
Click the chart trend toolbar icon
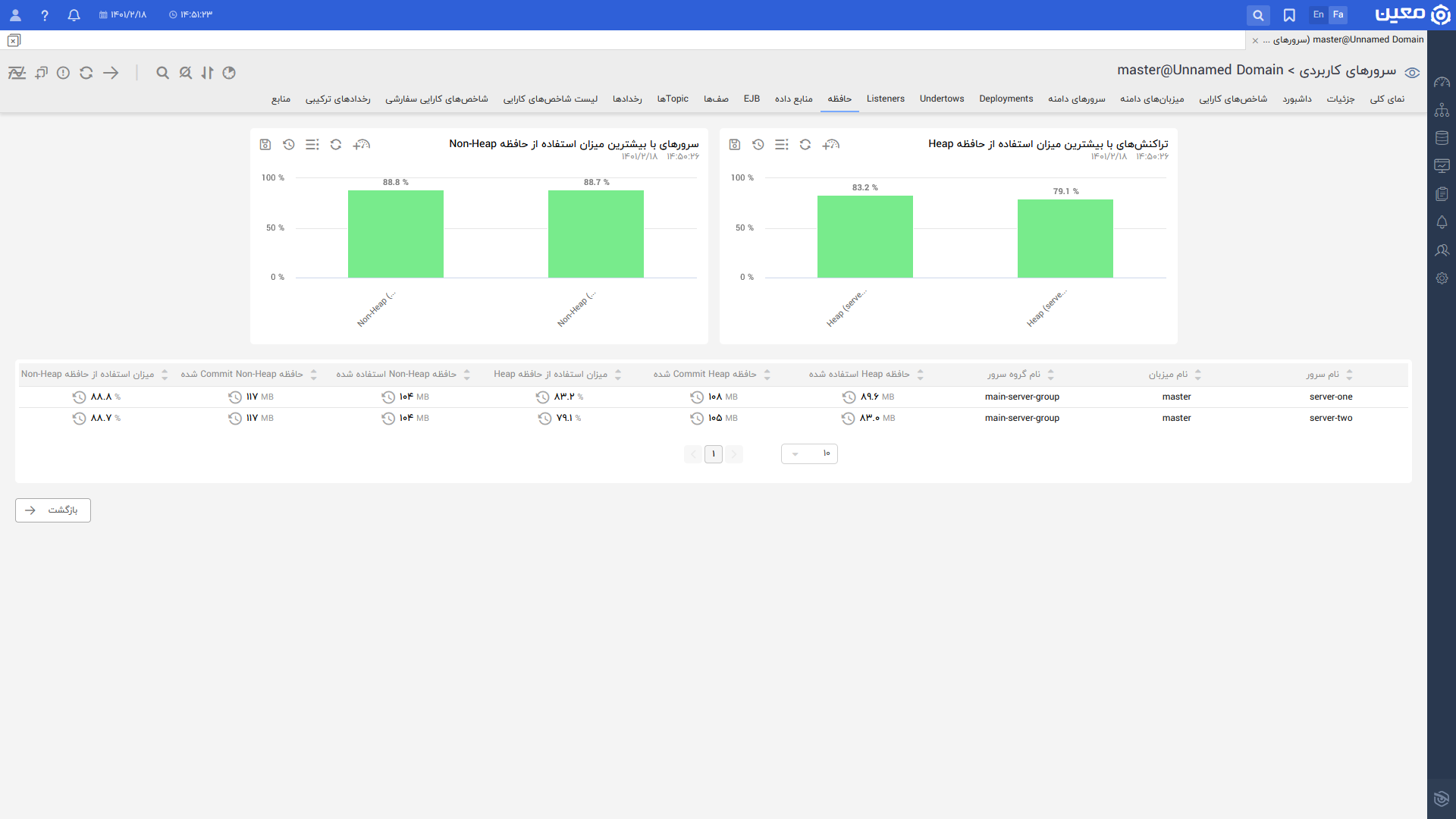coord(17,73)
